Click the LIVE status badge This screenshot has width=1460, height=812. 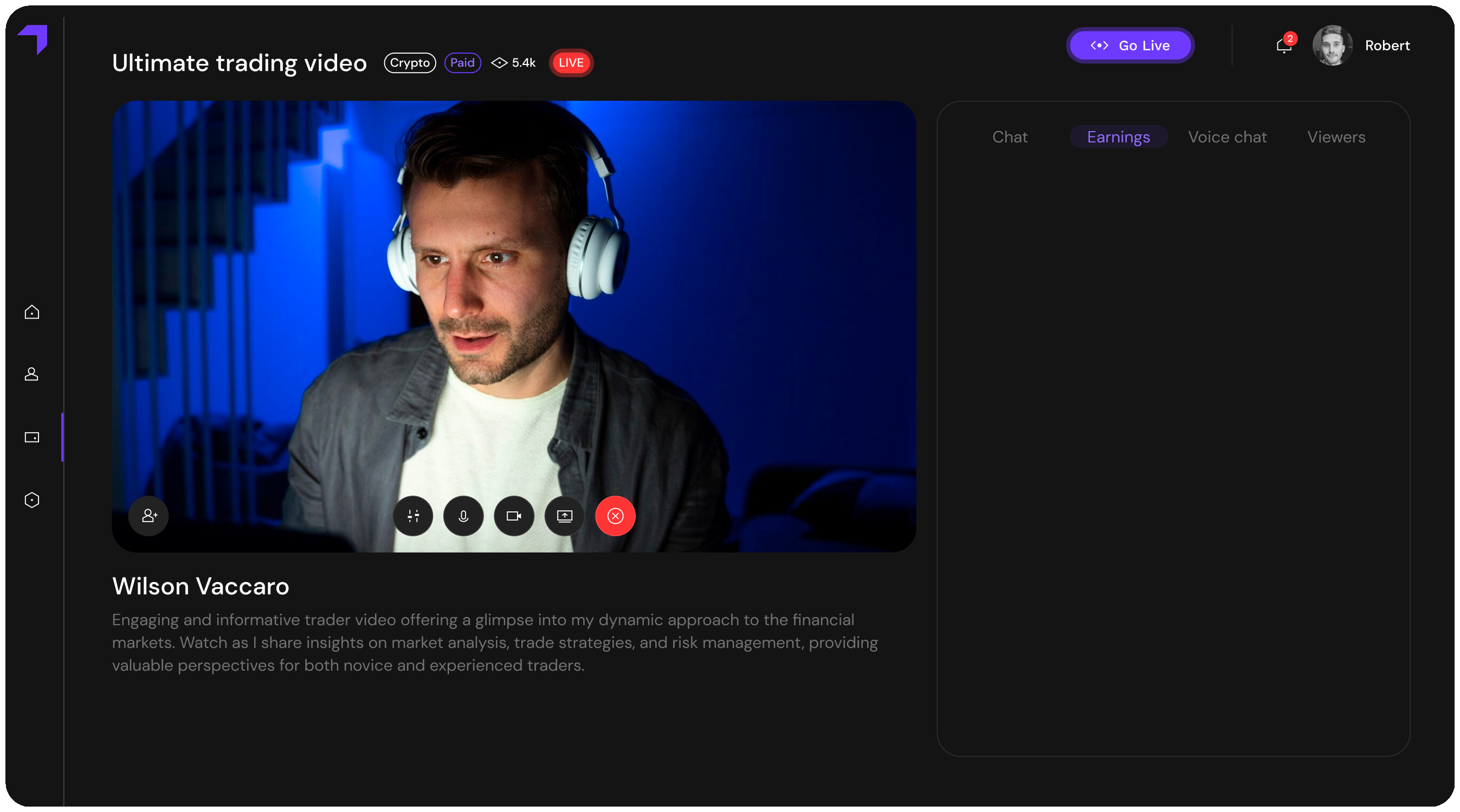tap(571, 63)
